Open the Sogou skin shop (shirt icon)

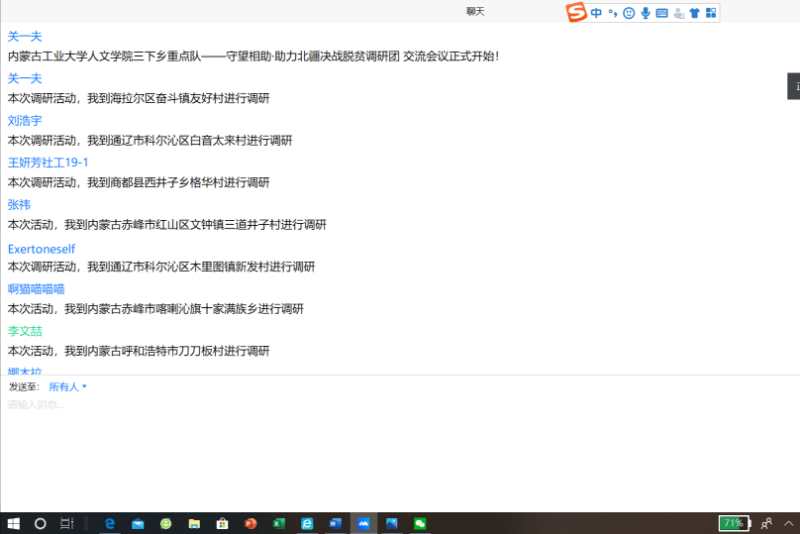click(x=694, y=13)
